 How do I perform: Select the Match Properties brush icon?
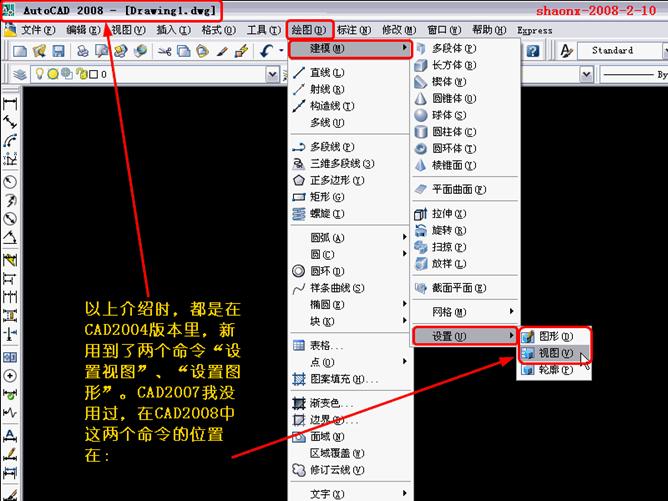(222, 52)
